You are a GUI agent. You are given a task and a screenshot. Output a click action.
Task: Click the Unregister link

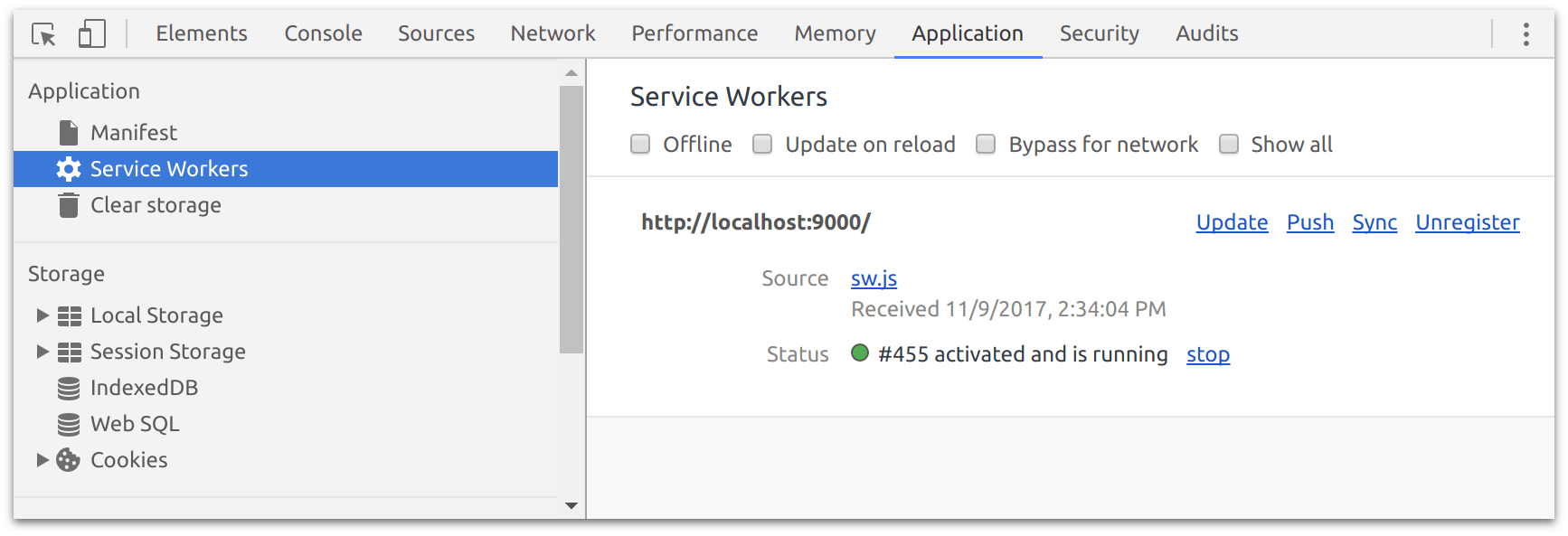[1467, 222]
